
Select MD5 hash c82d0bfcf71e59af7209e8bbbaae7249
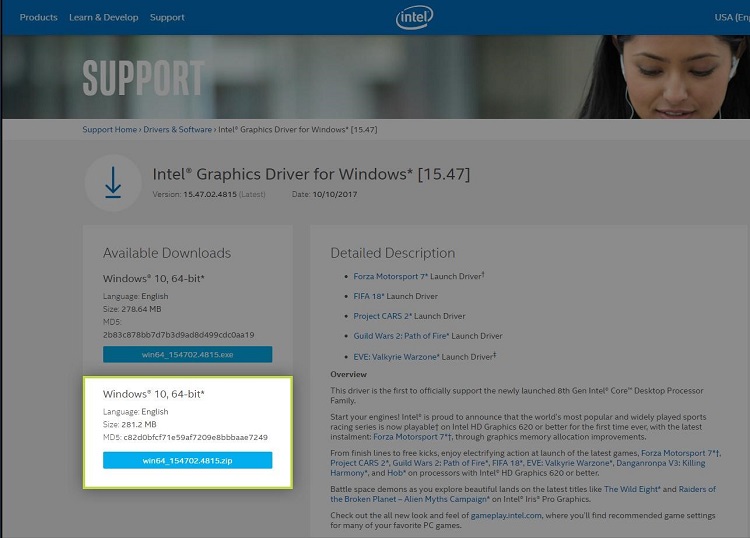(196, 437)
